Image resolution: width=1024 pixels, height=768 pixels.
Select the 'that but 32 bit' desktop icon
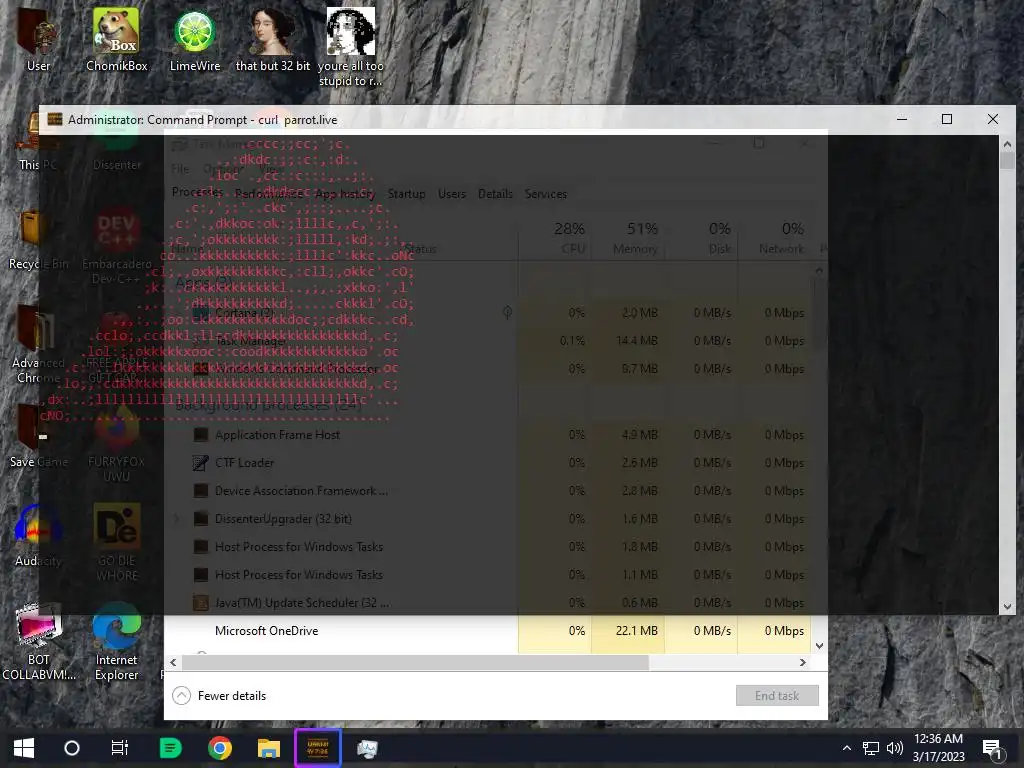pyautogui.click(x=272, y=39)
